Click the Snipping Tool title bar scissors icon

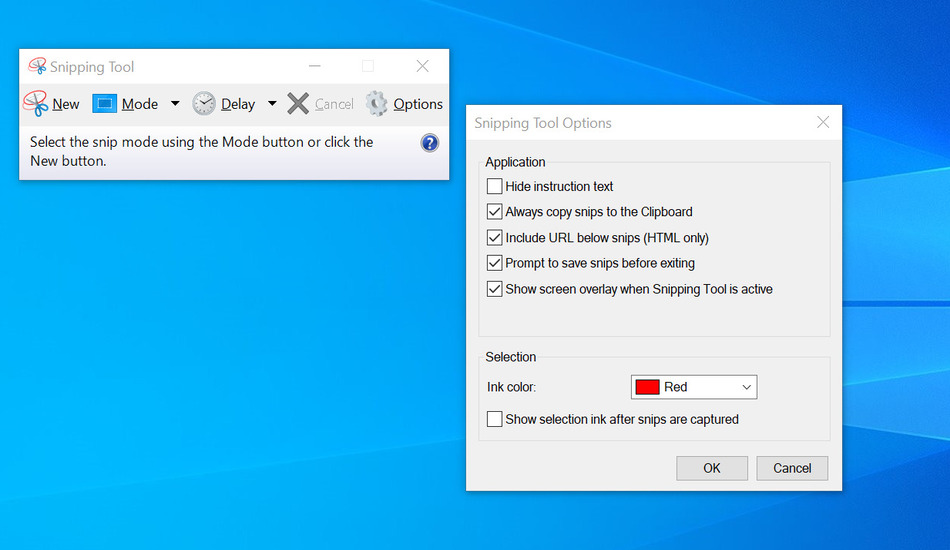click(37, 67)
